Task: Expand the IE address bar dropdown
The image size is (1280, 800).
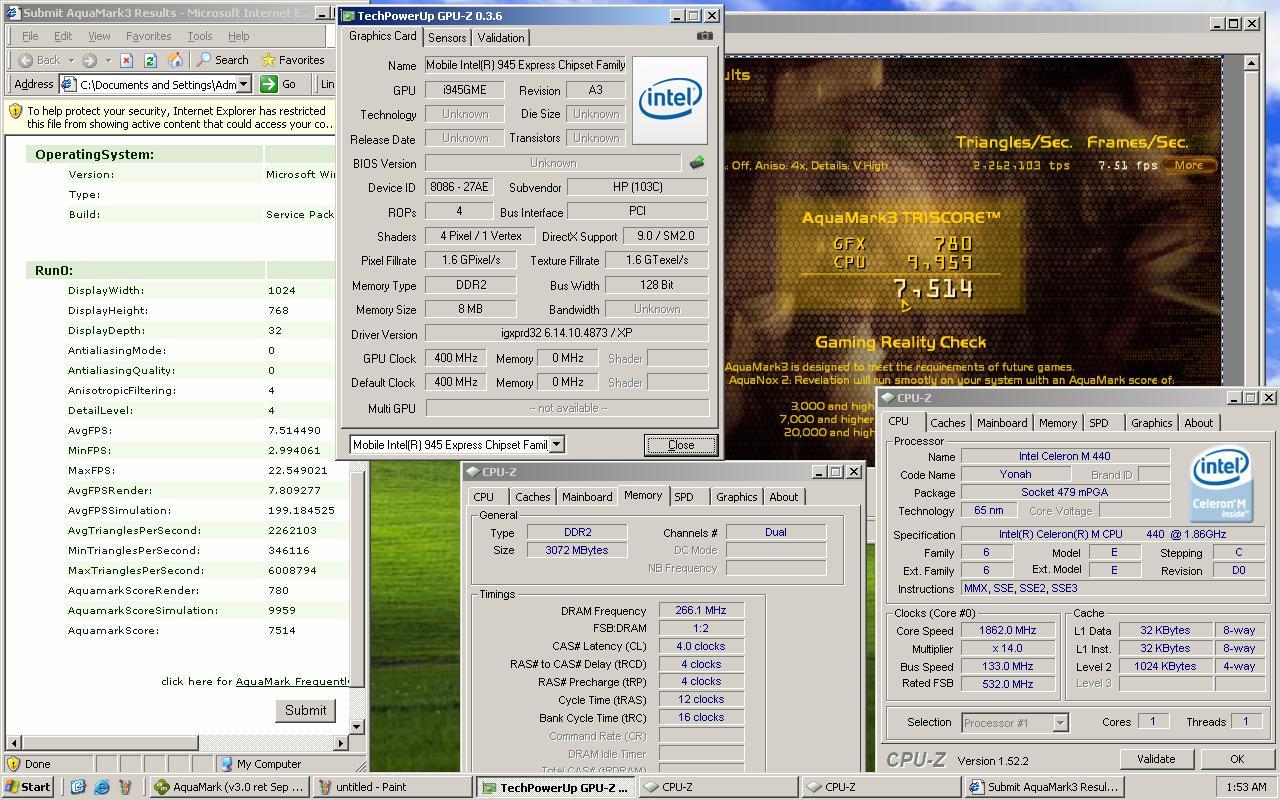Action: tap(245, 84)
